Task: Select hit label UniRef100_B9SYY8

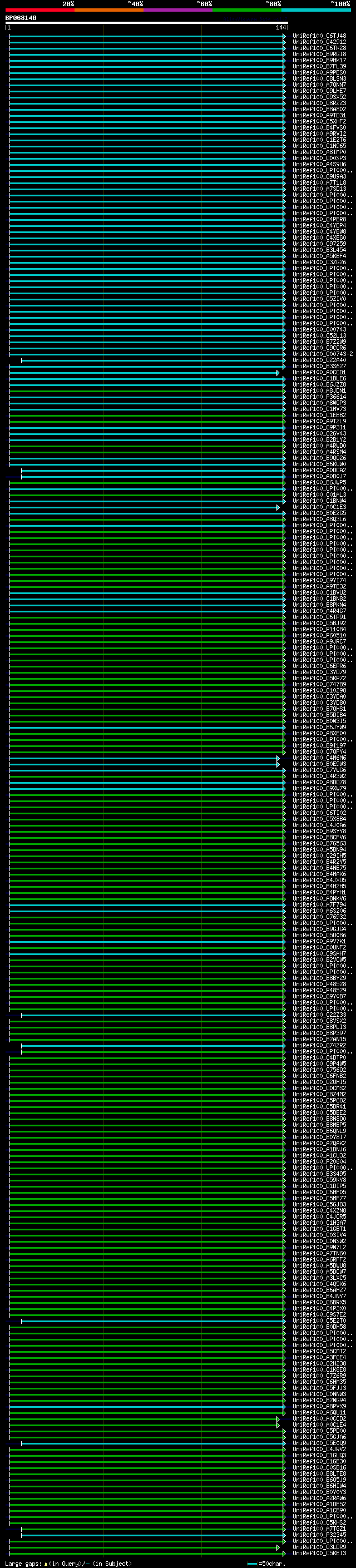Action: [x=319, y=831]
